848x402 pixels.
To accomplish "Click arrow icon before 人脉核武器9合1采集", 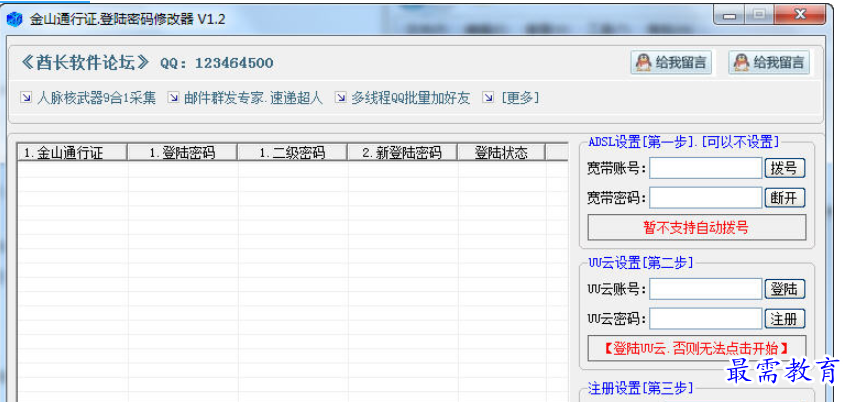I will coord(25,97).
